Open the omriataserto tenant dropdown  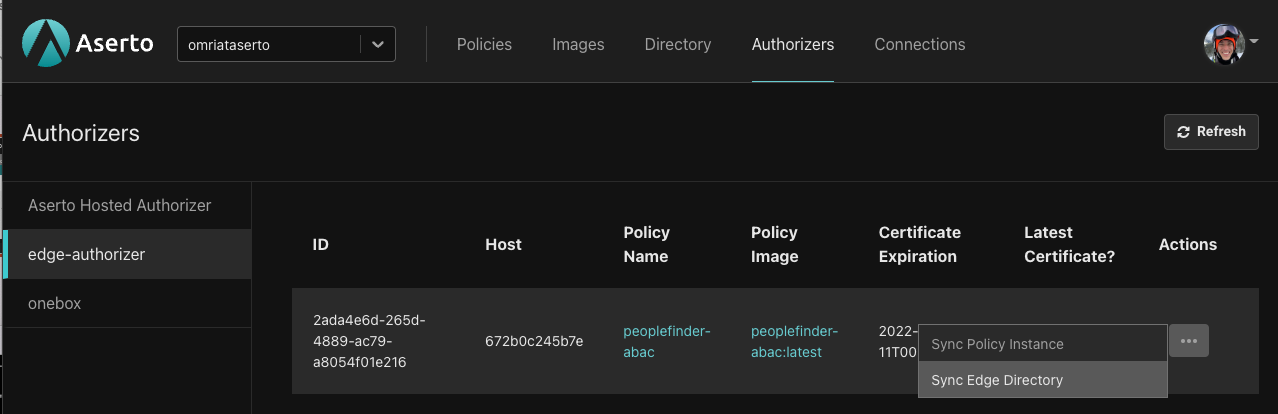click(x=286, y=44)
